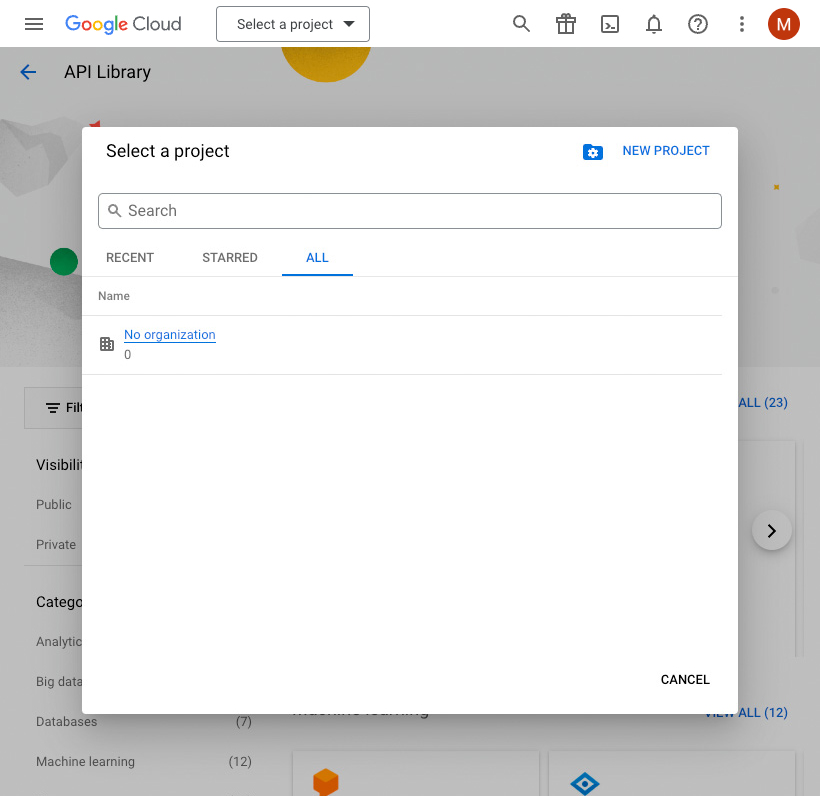Choose the Big data category filter
Viewport: 820px width, 796px height.
59,681
